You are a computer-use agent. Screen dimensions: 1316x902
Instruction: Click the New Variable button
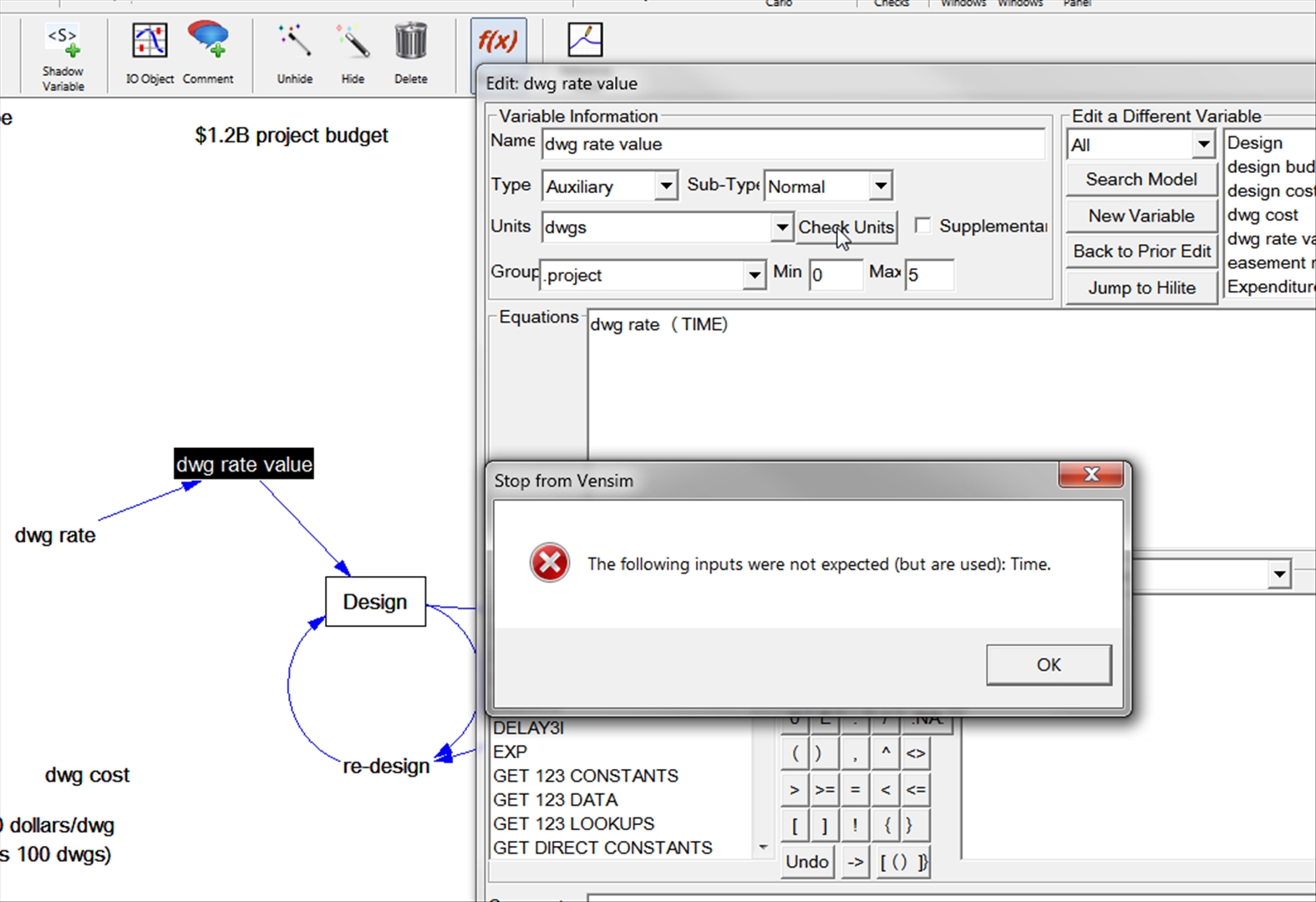click(1141, 216)
